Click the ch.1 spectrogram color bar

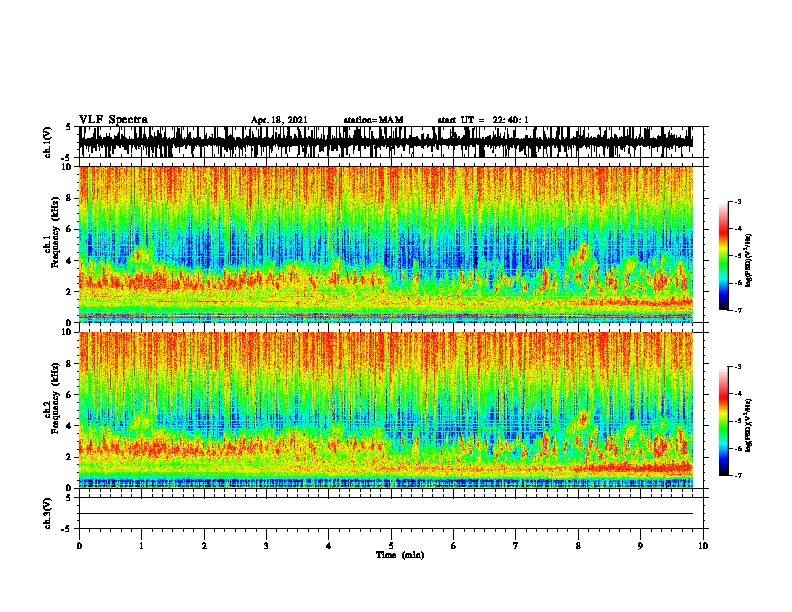pos(723,256)
